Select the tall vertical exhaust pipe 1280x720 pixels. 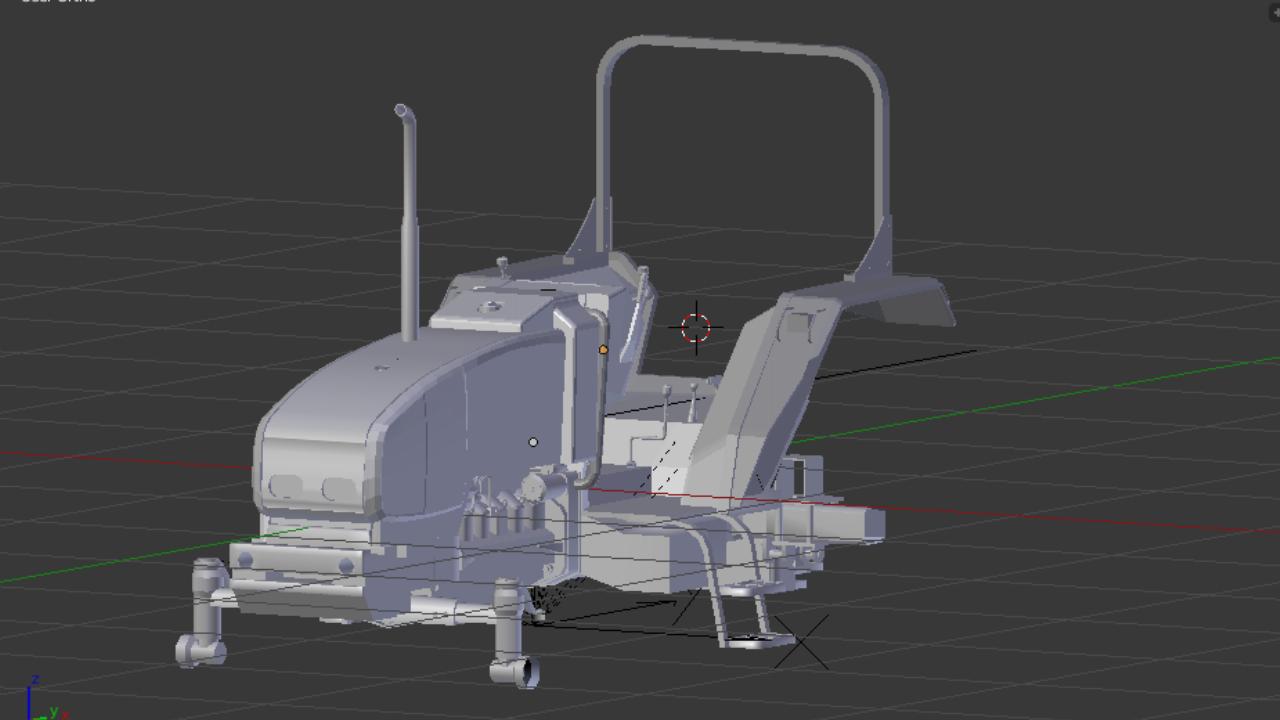[x=407, y=222]
